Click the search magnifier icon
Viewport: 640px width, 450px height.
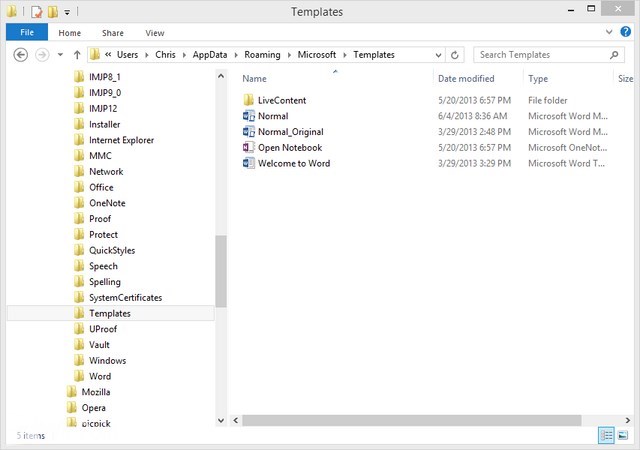click(x=614, y=55)
